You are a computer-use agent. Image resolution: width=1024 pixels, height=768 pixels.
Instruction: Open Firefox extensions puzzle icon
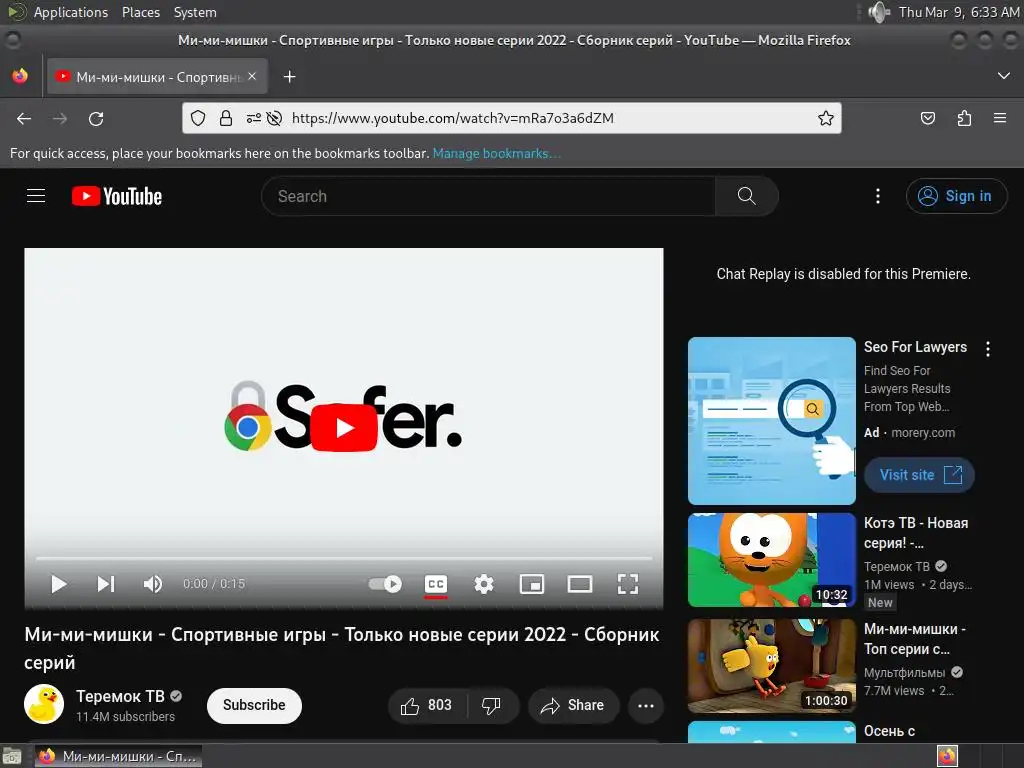pos(964,118)
